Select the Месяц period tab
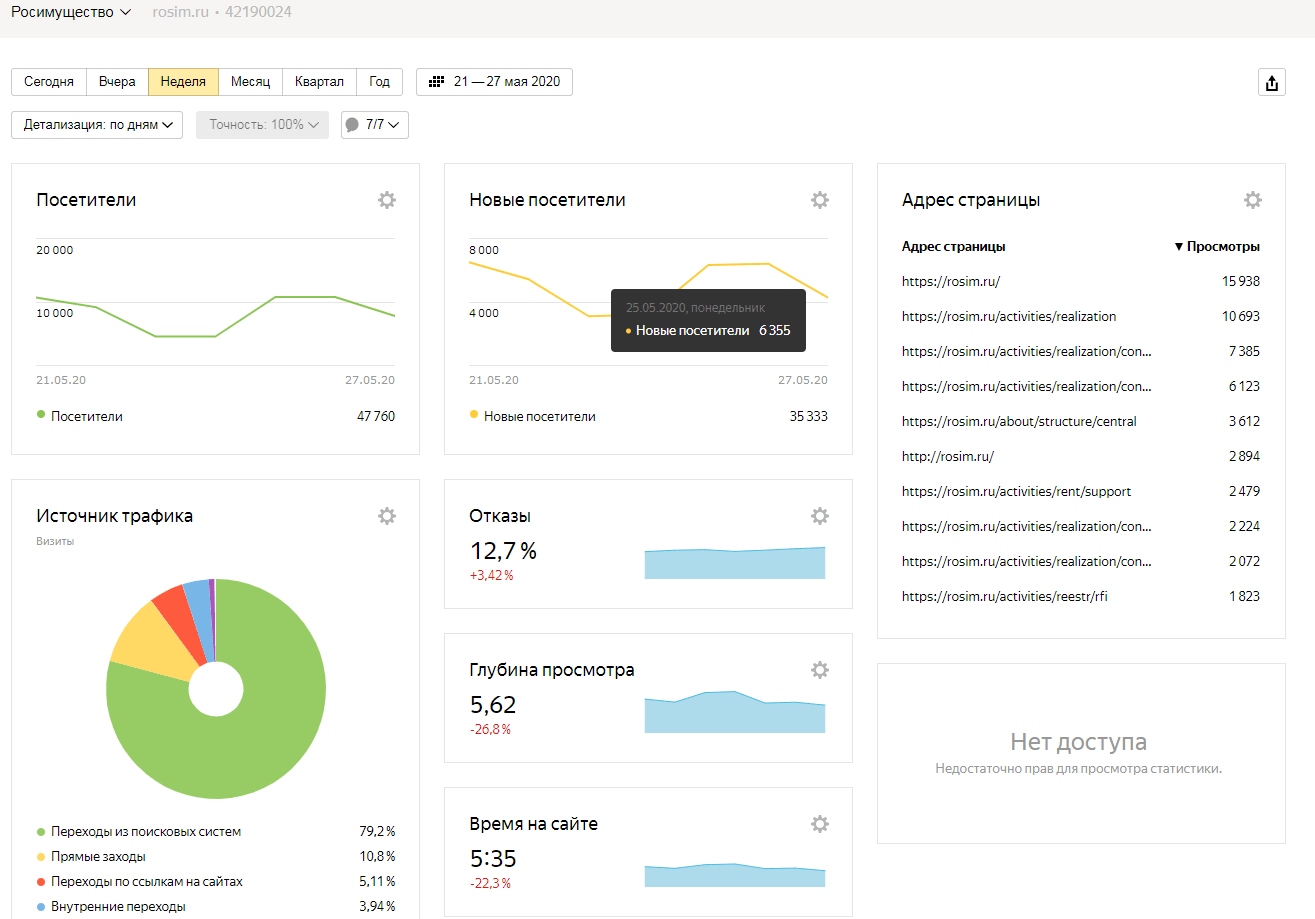1315x919 pixels. tap(250, 82)
